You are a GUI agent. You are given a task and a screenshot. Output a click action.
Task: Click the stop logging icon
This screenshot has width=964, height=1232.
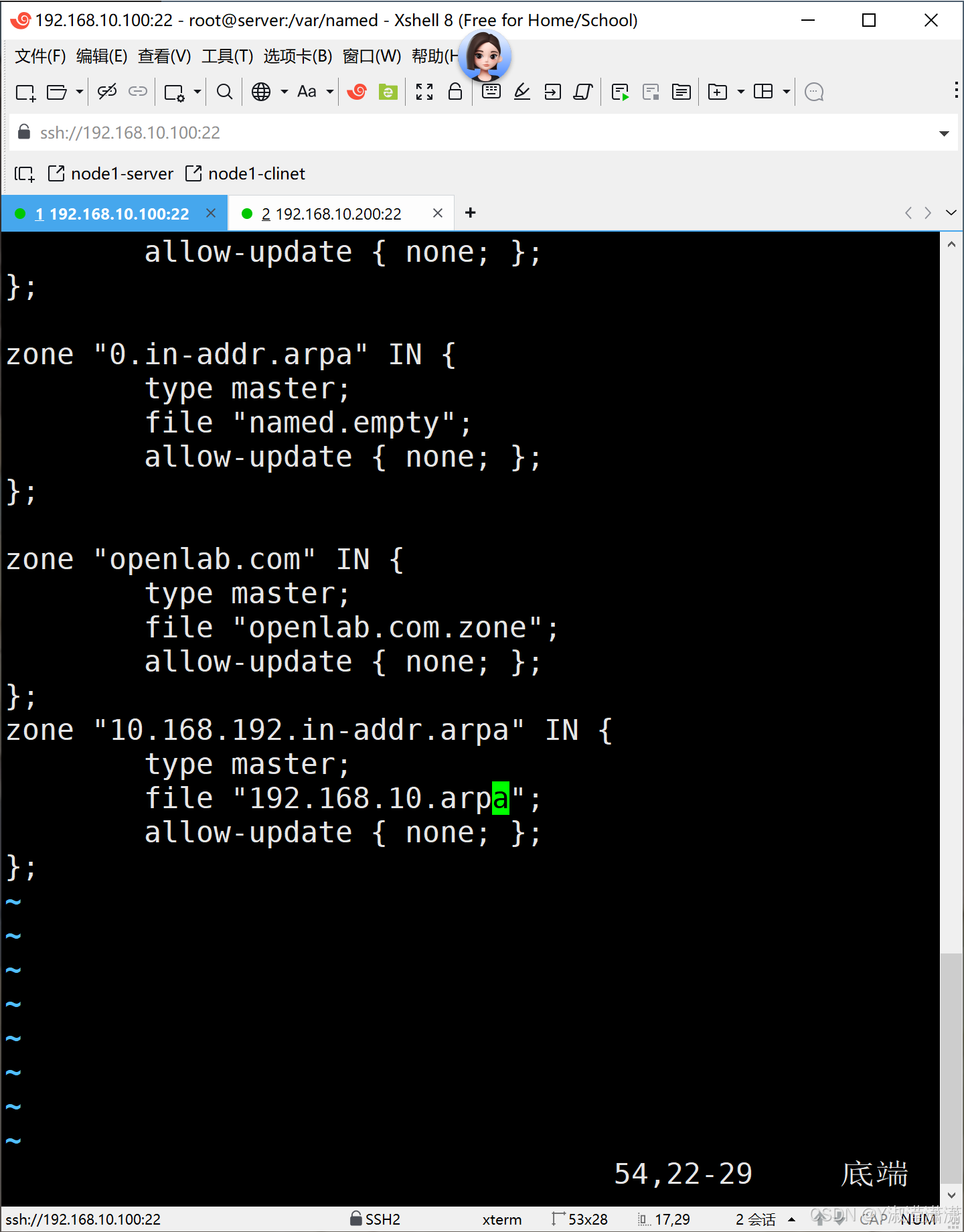(x=651, y=92)
